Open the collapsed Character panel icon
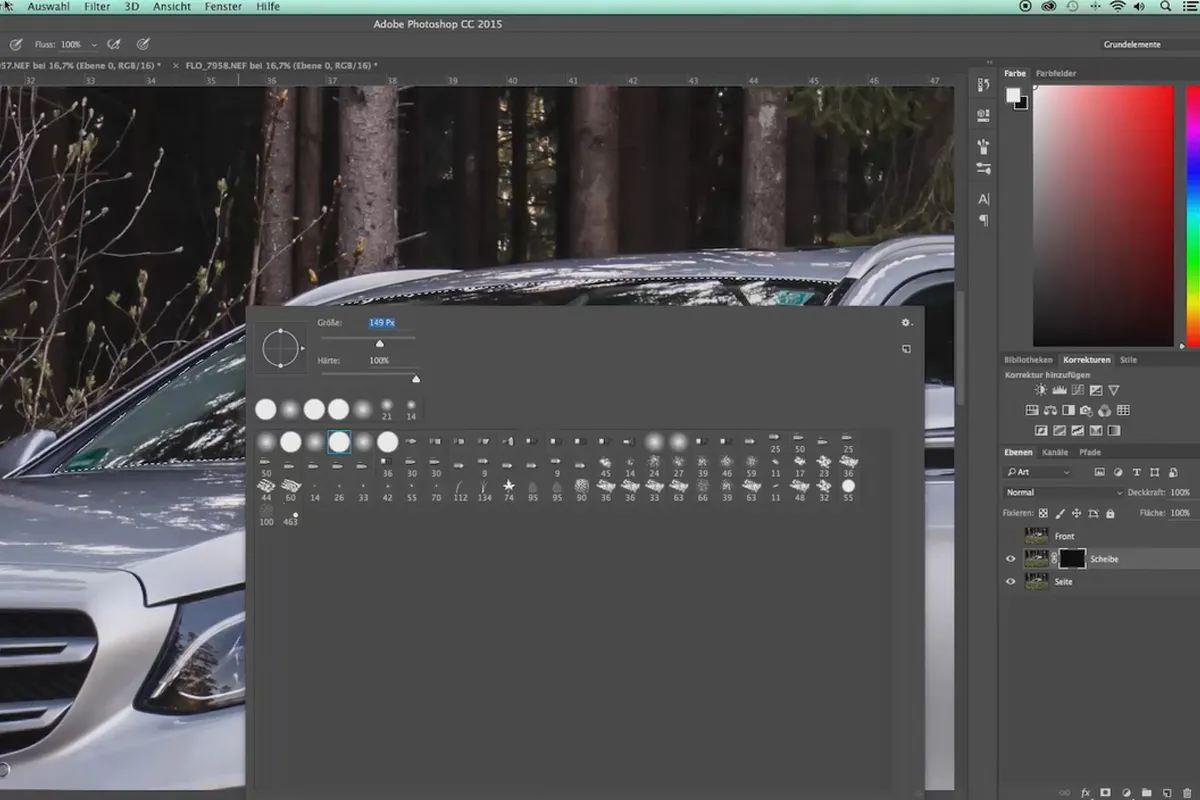1200x800 pixels. (x=984, y=199)
